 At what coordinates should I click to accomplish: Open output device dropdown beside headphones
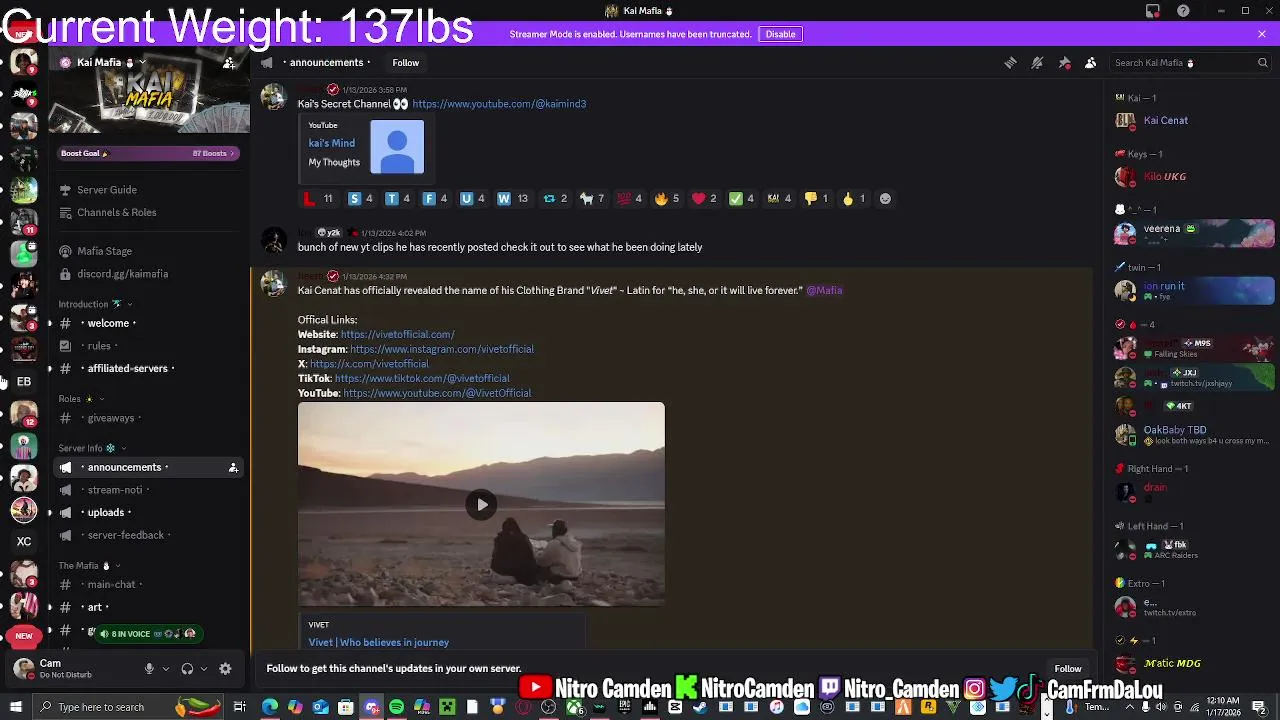203,668
